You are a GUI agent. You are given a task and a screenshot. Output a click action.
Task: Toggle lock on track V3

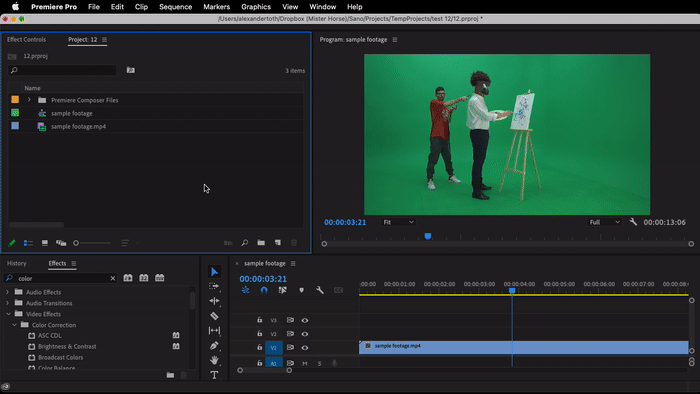pyautogui.click(x=259, y=320)
